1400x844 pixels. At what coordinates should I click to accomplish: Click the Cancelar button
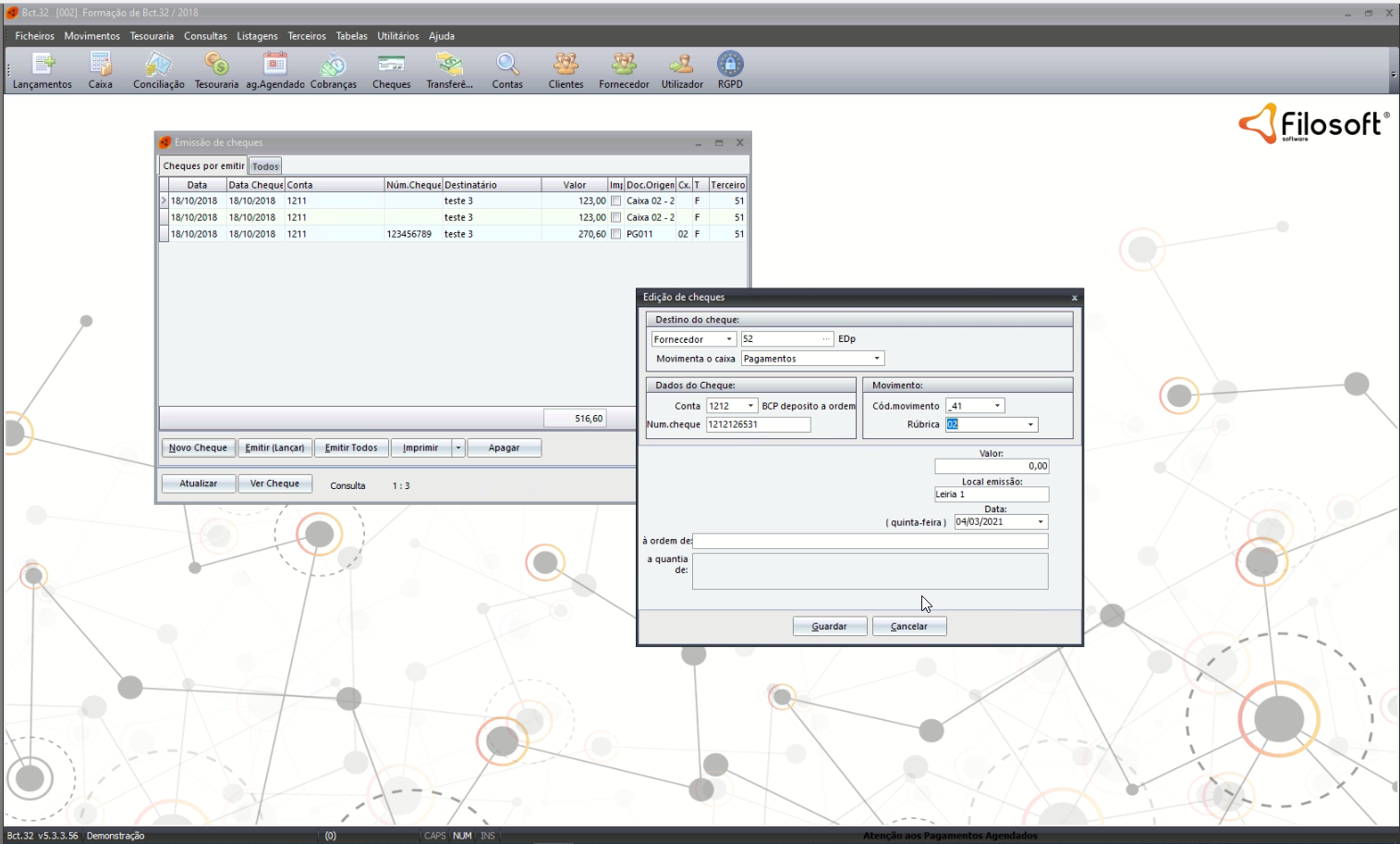pos(908,627)
